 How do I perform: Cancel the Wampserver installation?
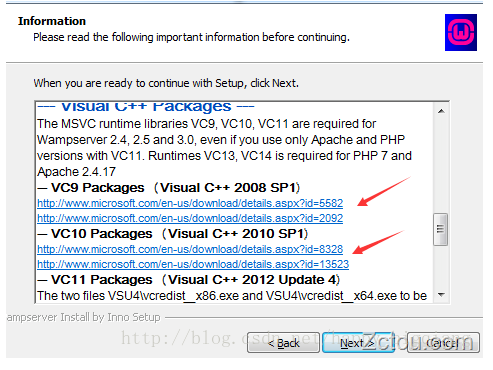443,342
